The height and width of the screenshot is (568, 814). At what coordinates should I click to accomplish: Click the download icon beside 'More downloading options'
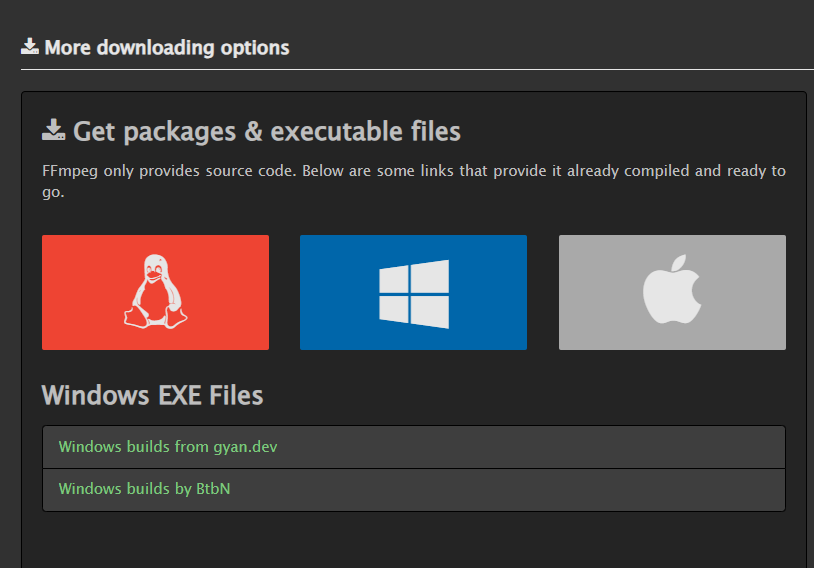[x=30, y=46]
